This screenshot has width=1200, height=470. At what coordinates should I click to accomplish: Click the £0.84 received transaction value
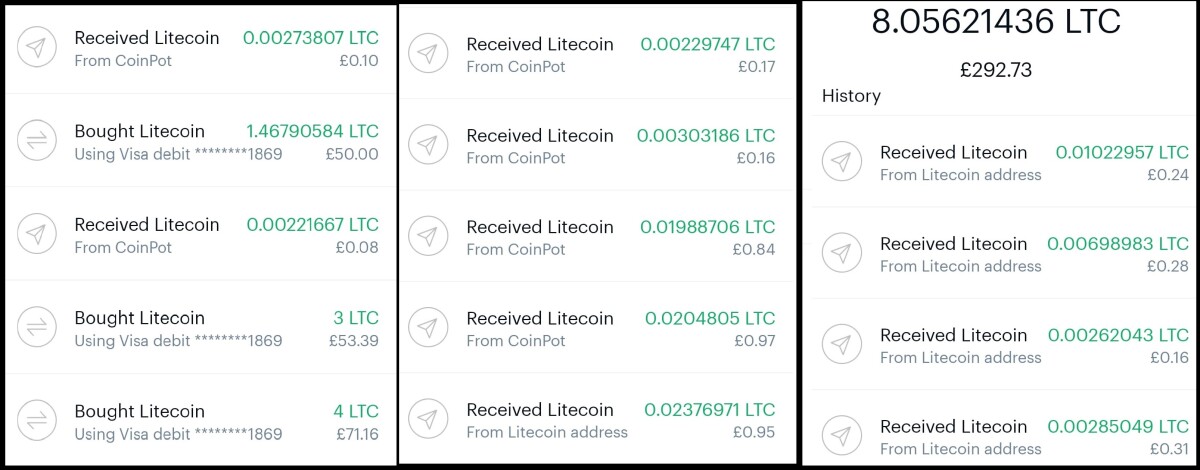(x=755, y=250)
